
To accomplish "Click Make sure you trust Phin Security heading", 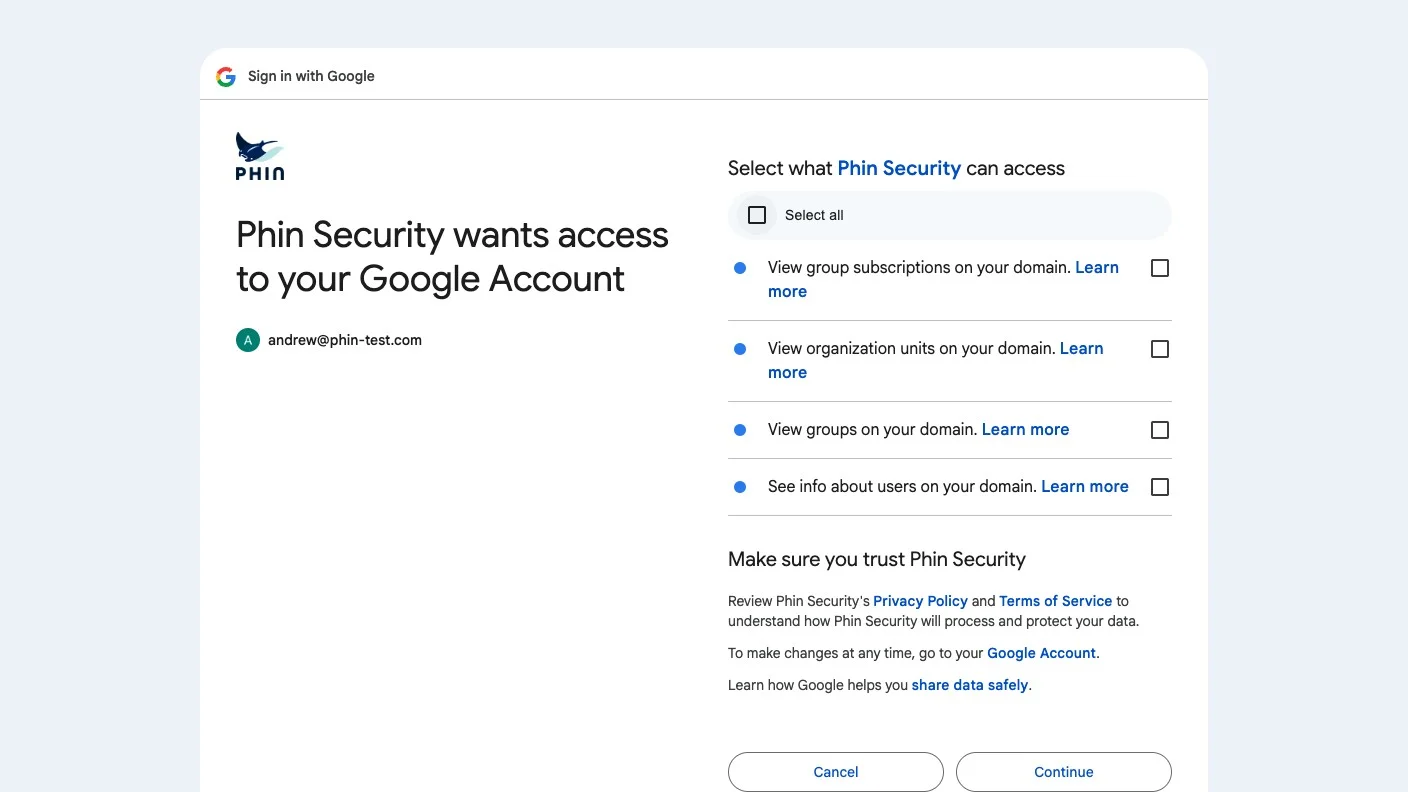I will [877, 559].
